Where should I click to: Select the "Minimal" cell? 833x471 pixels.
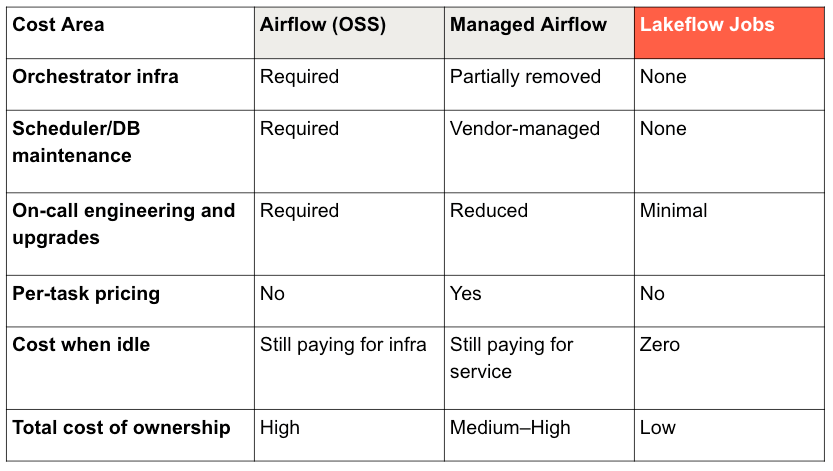[x=673, y=211]
